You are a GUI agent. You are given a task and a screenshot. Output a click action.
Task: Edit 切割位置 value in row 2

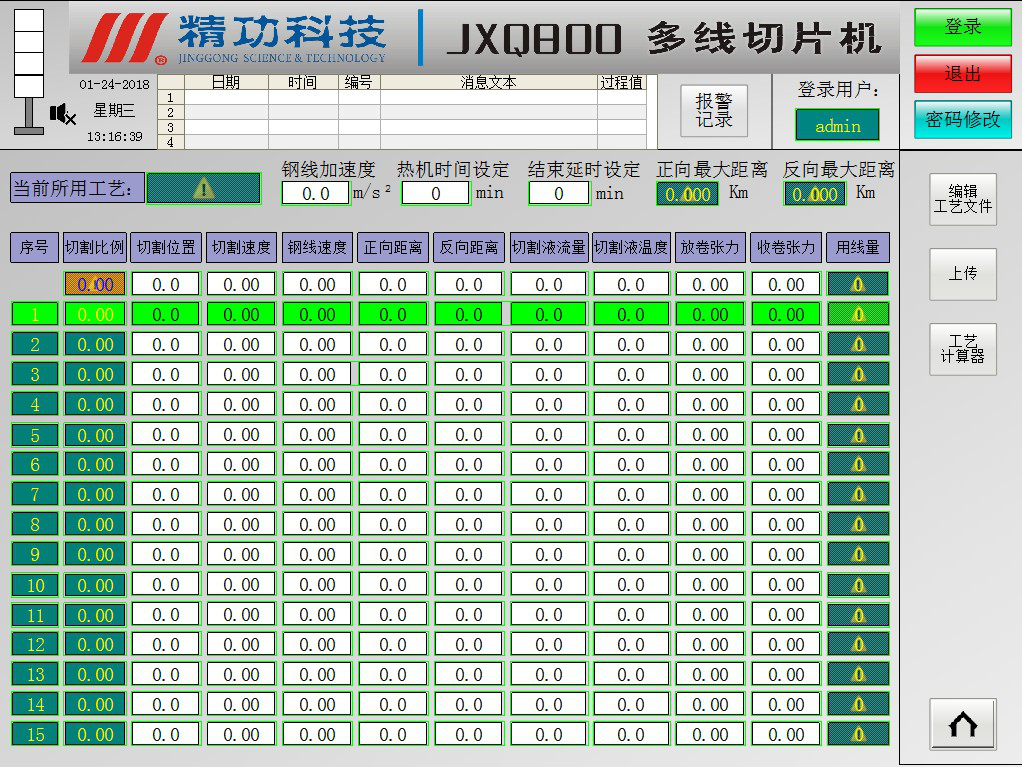coord(166,344)
